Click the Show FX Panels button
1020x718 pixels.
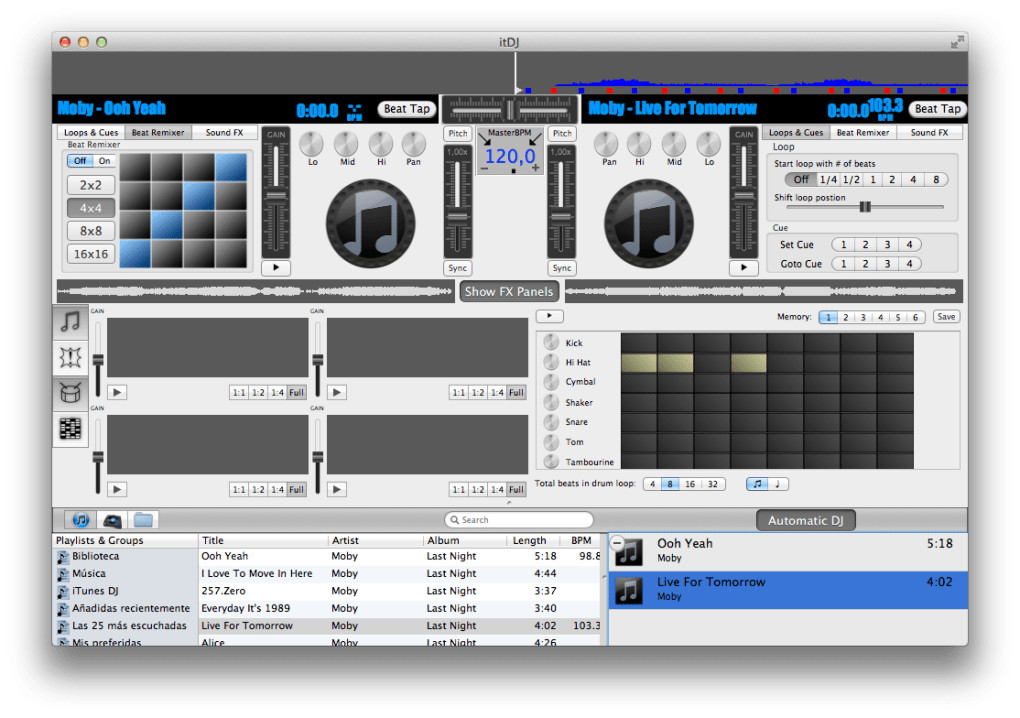pyautogui.click(x=509, y=292)
